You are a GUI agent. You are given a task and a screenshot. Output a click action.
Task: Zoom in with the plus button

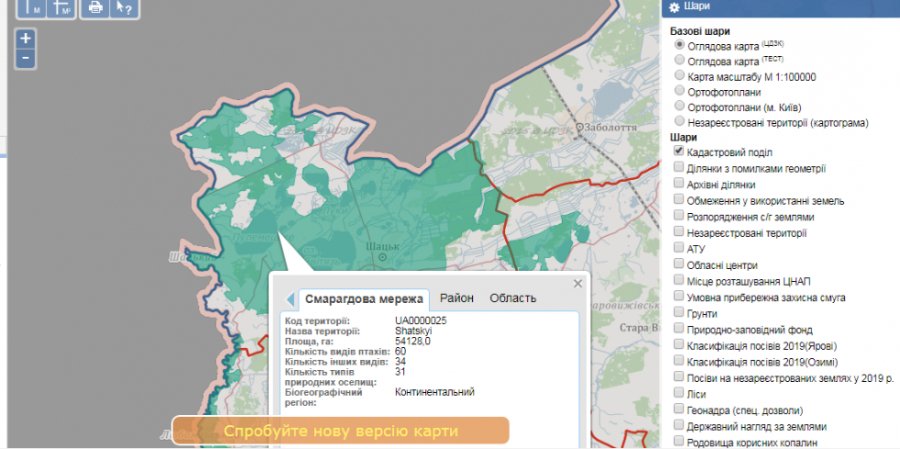(25, 38)
